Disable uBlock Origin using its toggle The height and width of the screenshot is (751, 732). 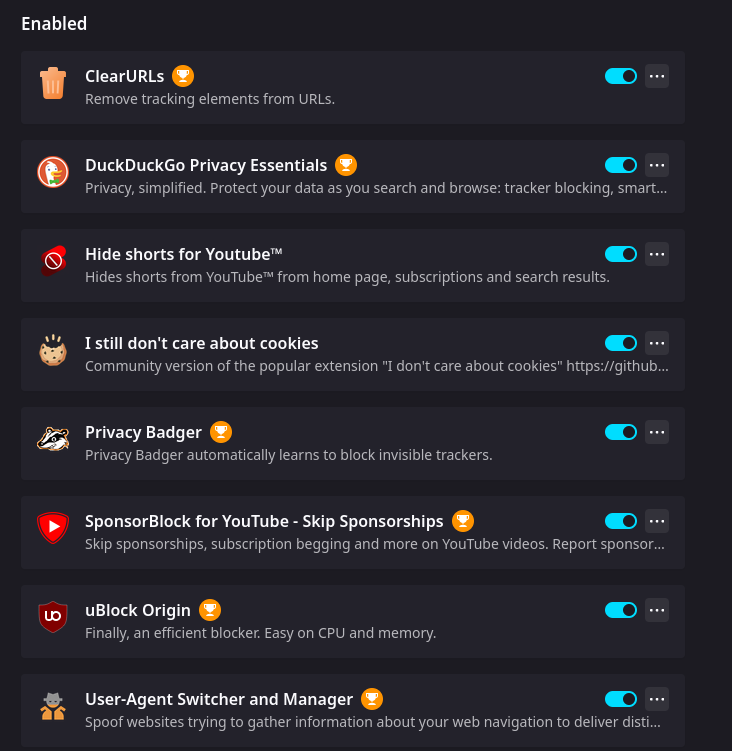tap(621, 610)
